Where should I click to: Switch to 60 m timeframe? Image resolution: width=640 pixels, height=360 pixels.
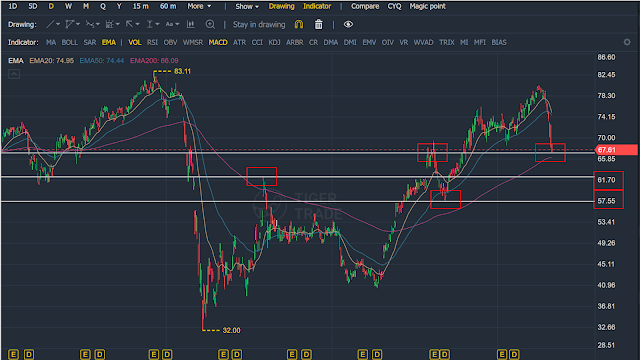pyautogui.click(x=168, y=7)
